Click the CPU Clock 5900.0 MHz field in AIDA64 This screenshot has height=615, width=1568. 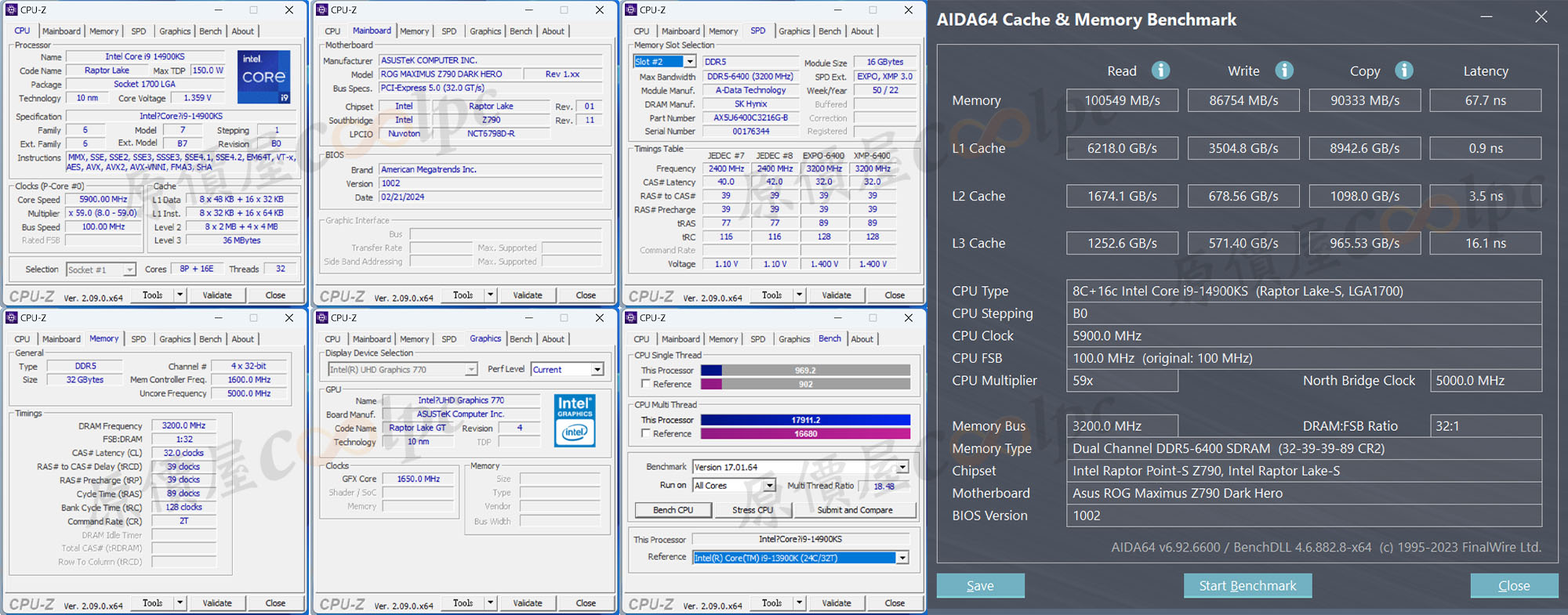(x=1304, y=335)
